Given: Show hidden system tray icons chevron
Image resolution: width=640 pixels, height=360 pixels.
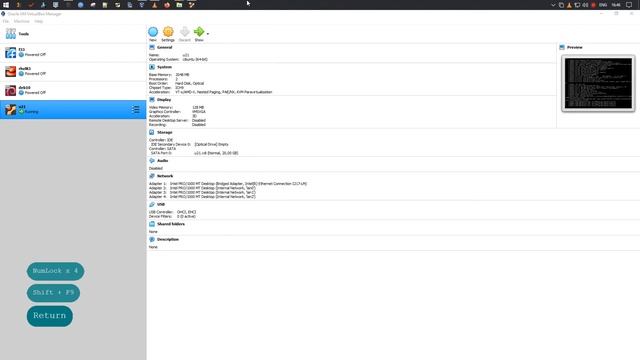Looking at the screenshot, I should pyautogui.click(x=553, y=5).
